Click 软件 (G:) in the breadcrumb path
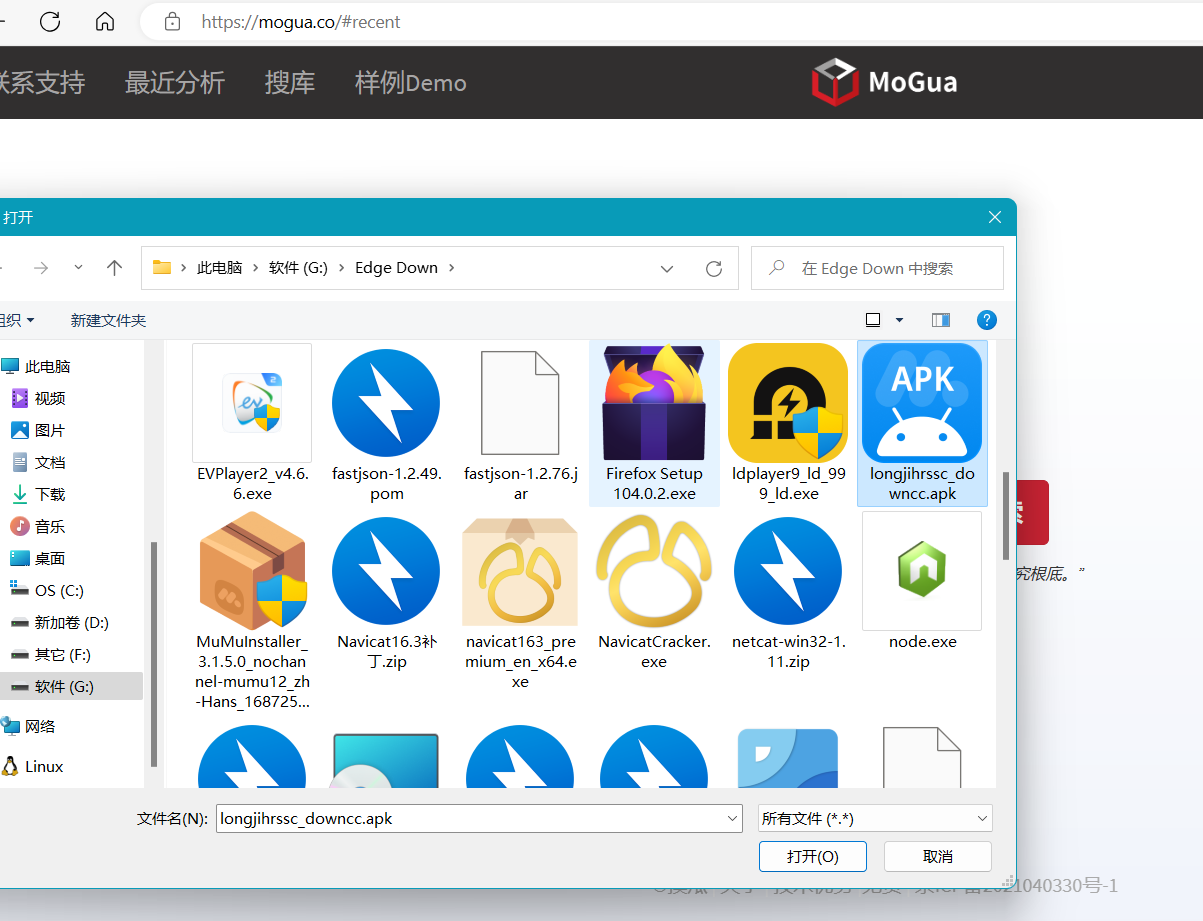Viewport: 1203px width, 921px height. coord(298,268)
